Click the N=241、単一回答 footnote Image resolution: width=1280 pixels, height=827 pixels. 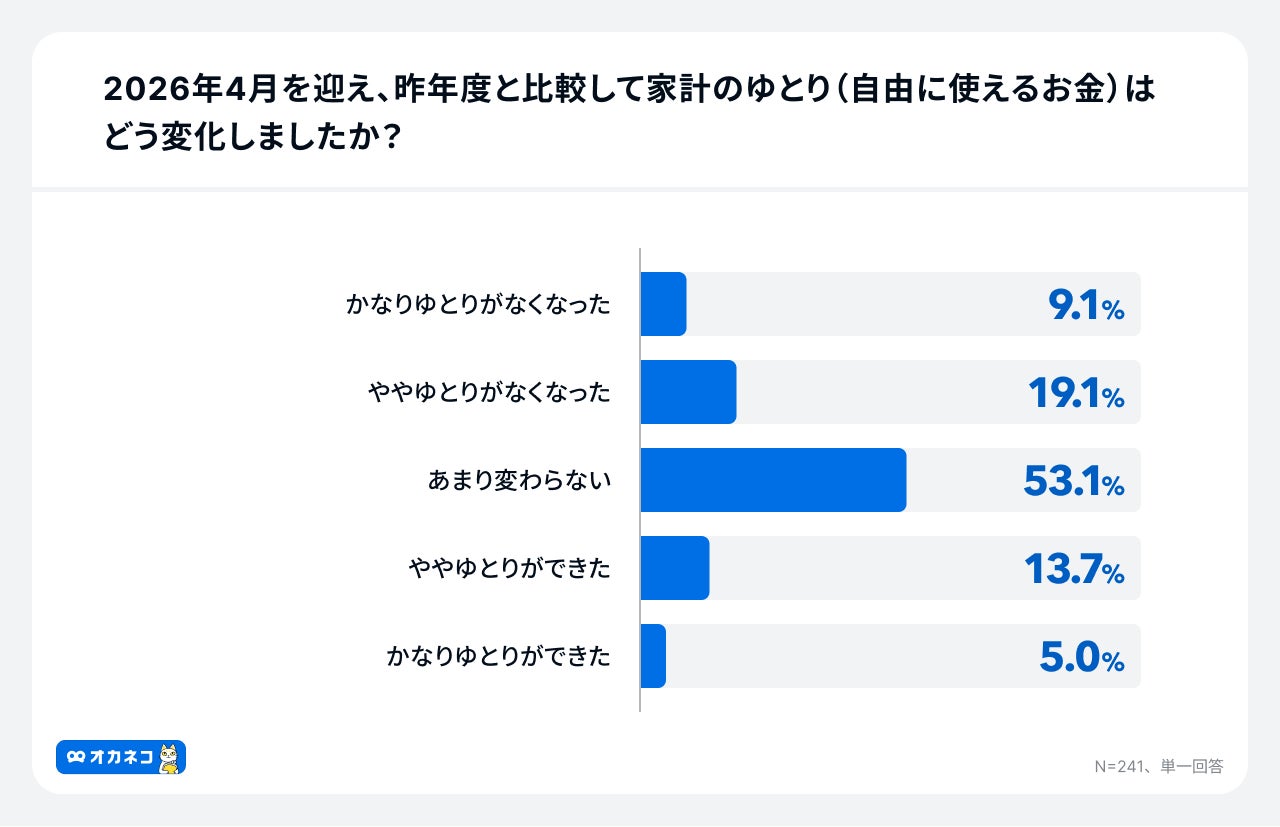coord(1158,766)
